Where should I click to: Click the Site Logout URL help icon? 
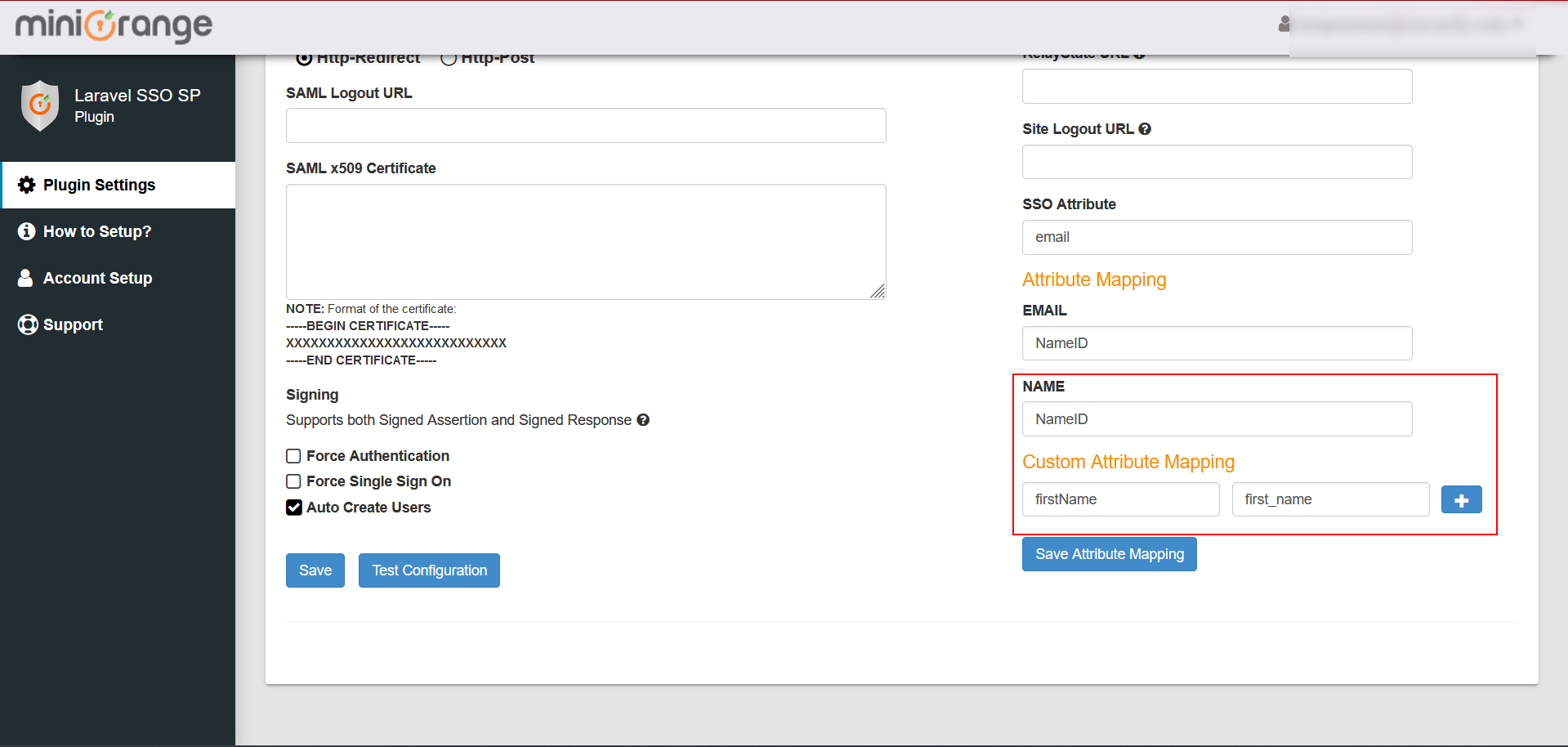pos(1145,129)
